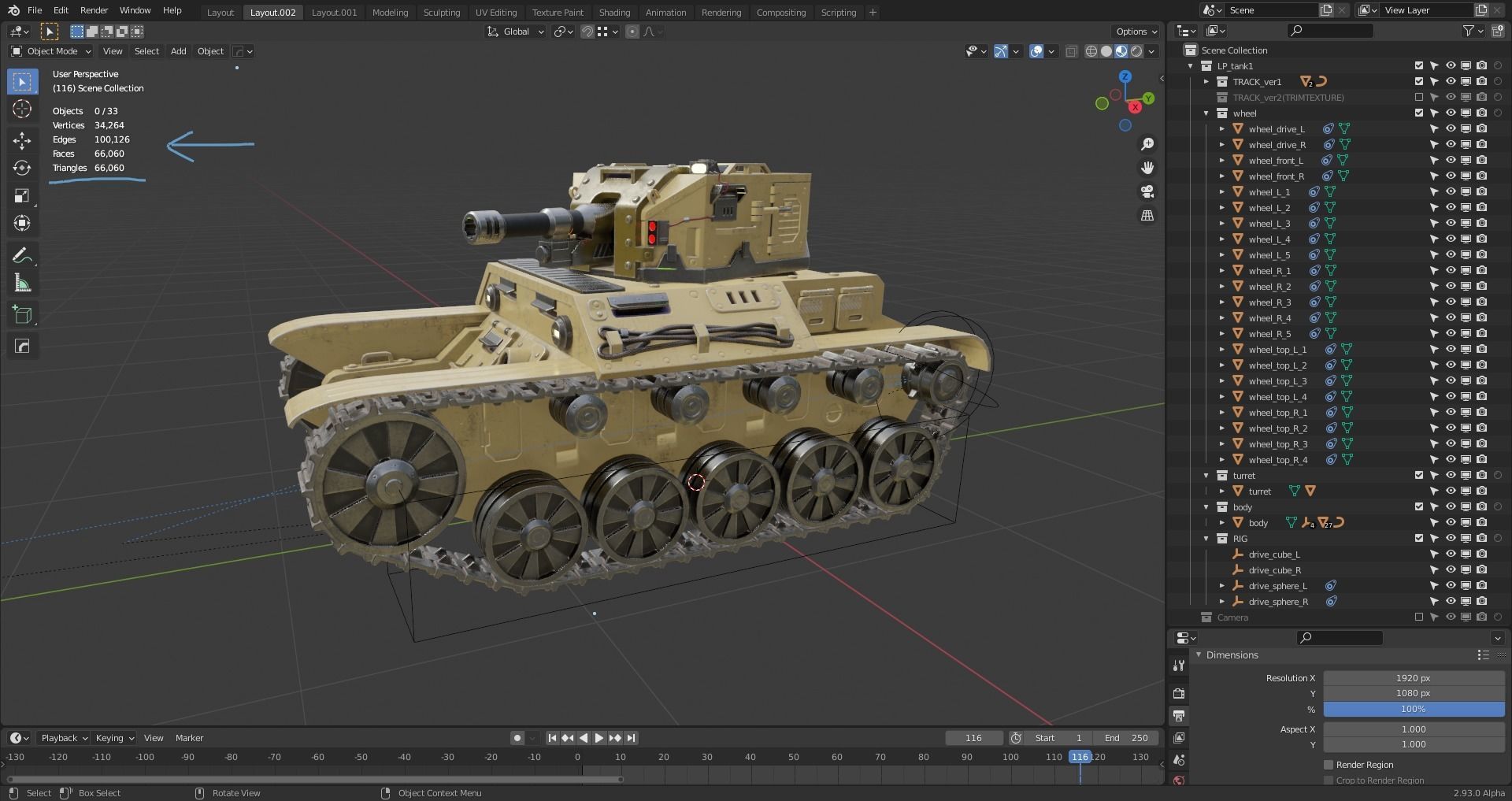Click the End frame 250 field

(x=1126, y=738)
